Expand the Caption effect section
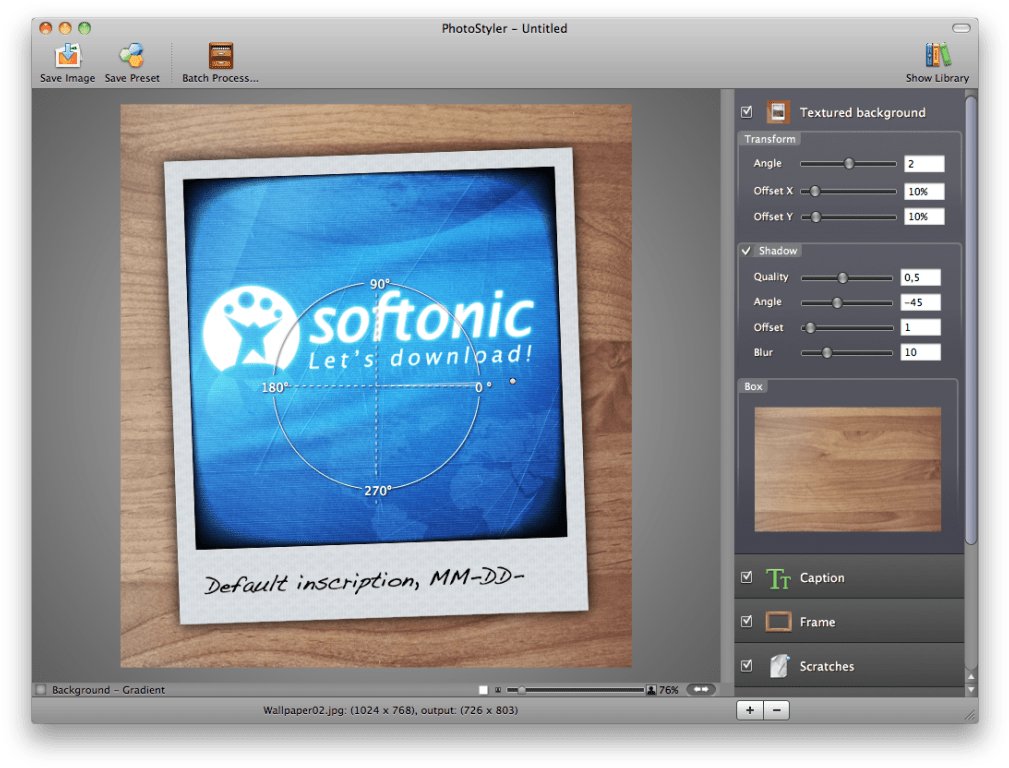This screenshot has height=768, width=1009. tap(849, 577)
